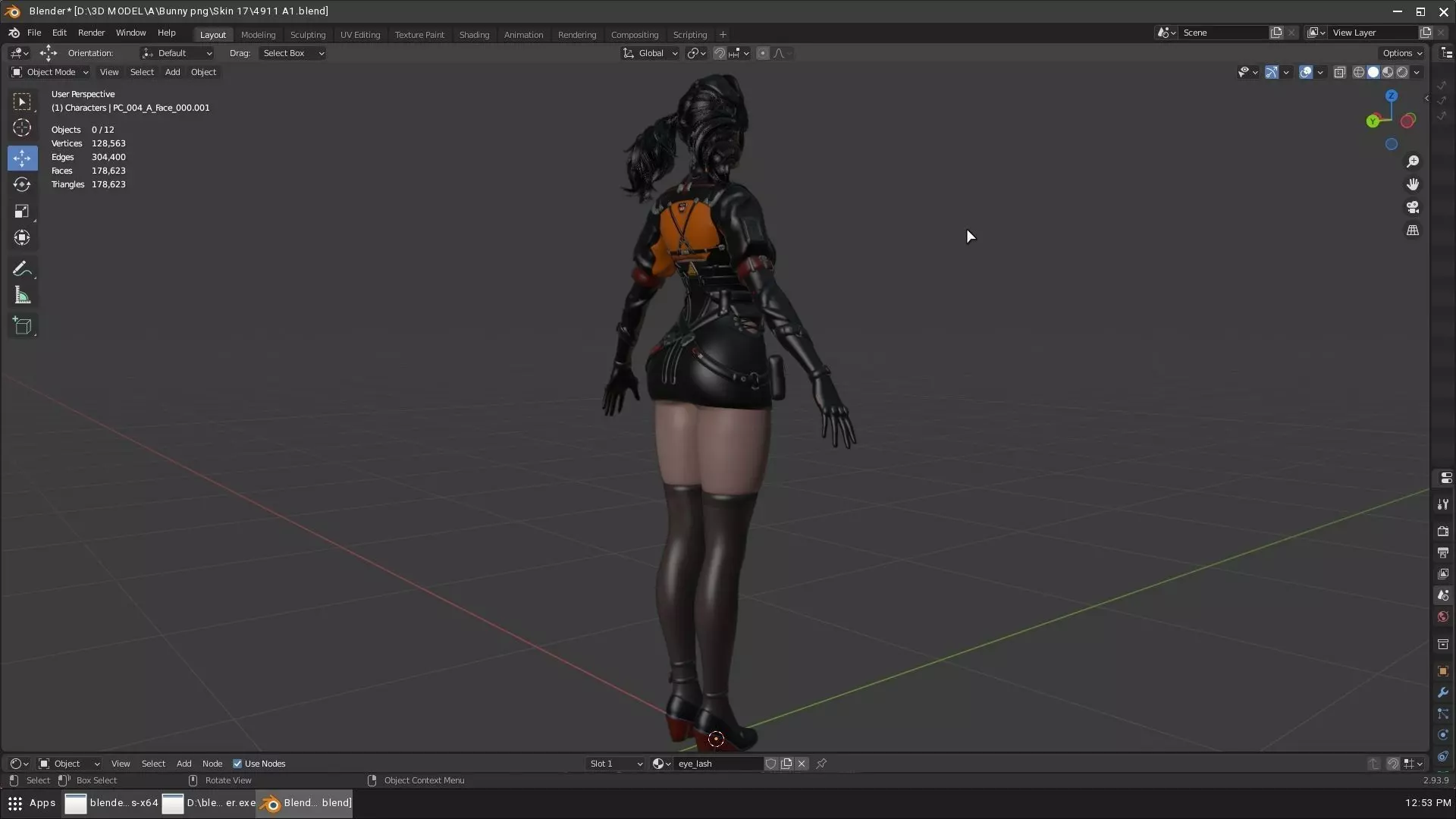Click the zoom view magnifier icon
Image resolution: width=1456 pixels, height=819 pixels.
click(1413, 162)
